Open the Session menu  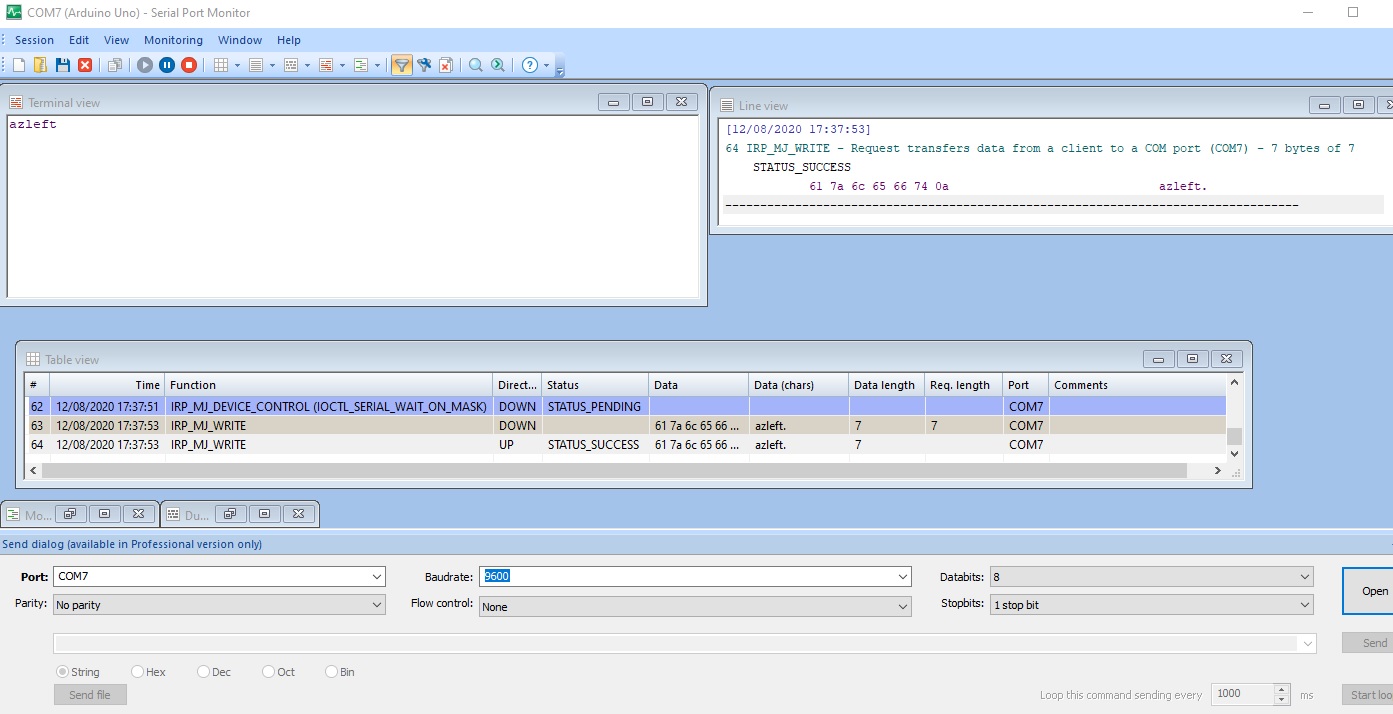[x=34, y=40]
